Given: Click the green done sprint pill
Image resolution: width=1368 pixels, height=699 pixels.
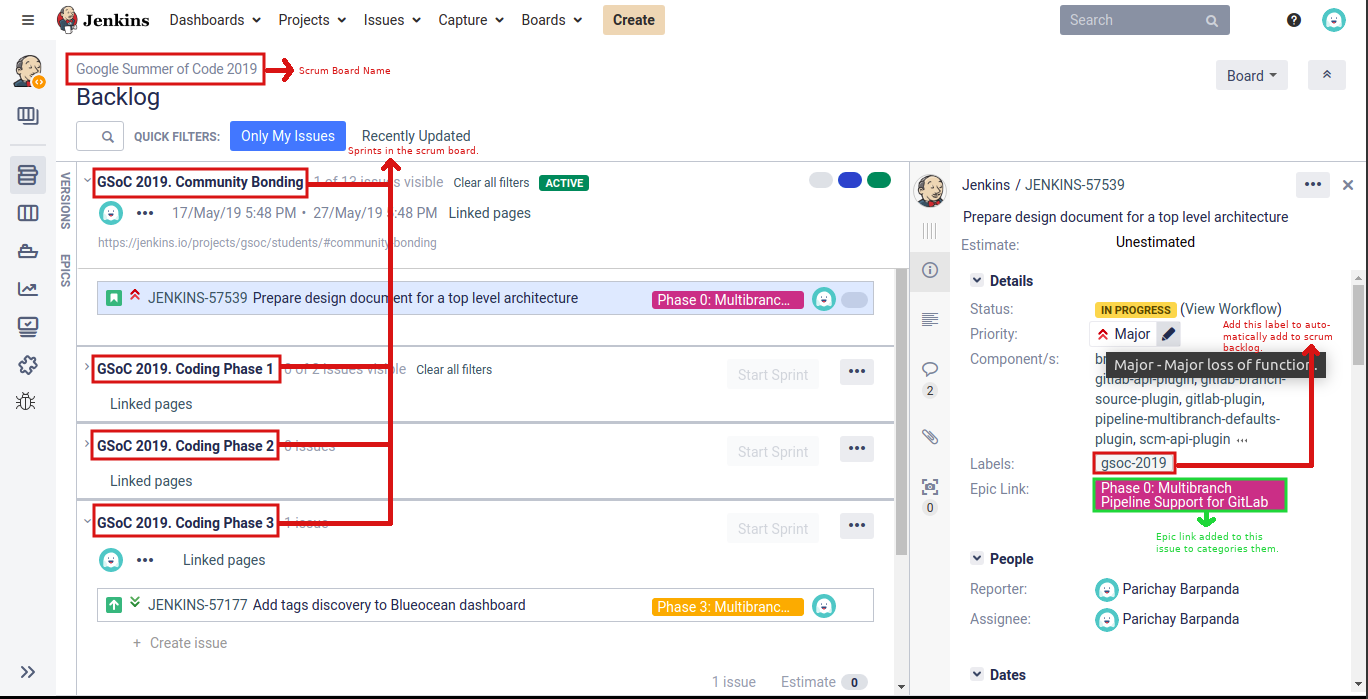Looking at the screenshot, I should (x=879, y=181).
